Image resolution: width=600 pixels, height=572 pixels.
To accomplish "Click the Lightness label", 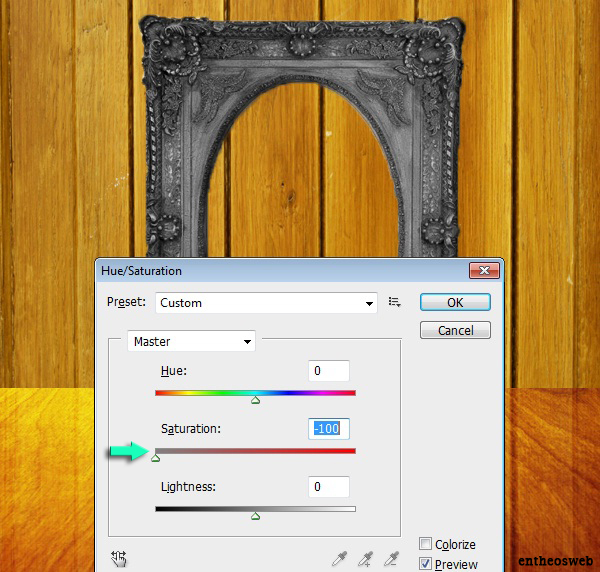I will coord(188,487).
